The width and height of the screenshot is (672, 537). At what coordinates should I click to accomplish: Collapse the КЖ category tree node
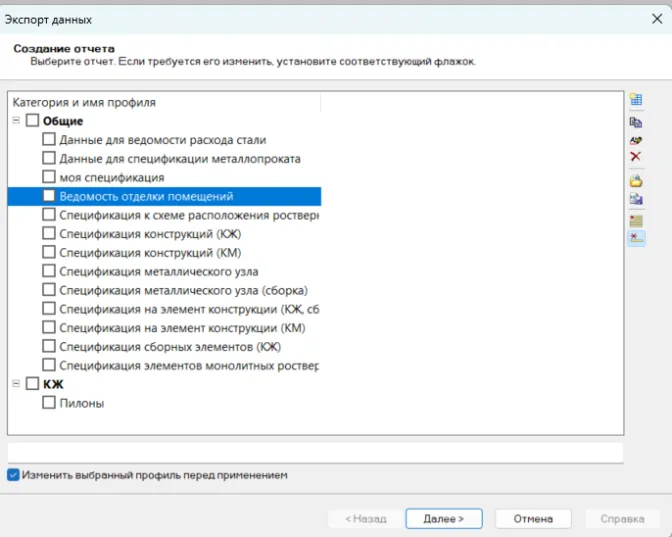point(17,384)
